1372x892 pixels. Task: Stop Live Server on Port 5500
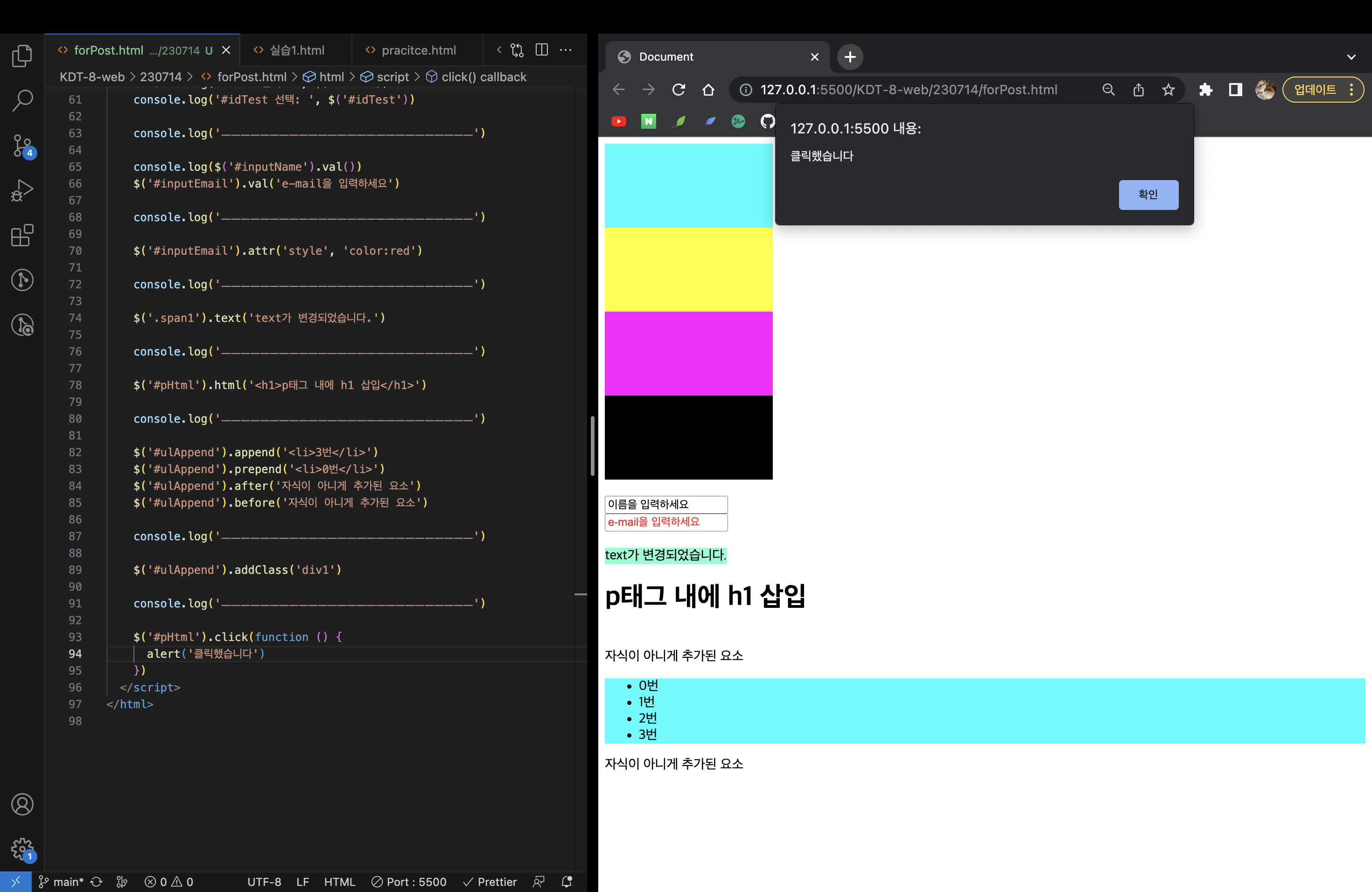(x=409, y=882)
